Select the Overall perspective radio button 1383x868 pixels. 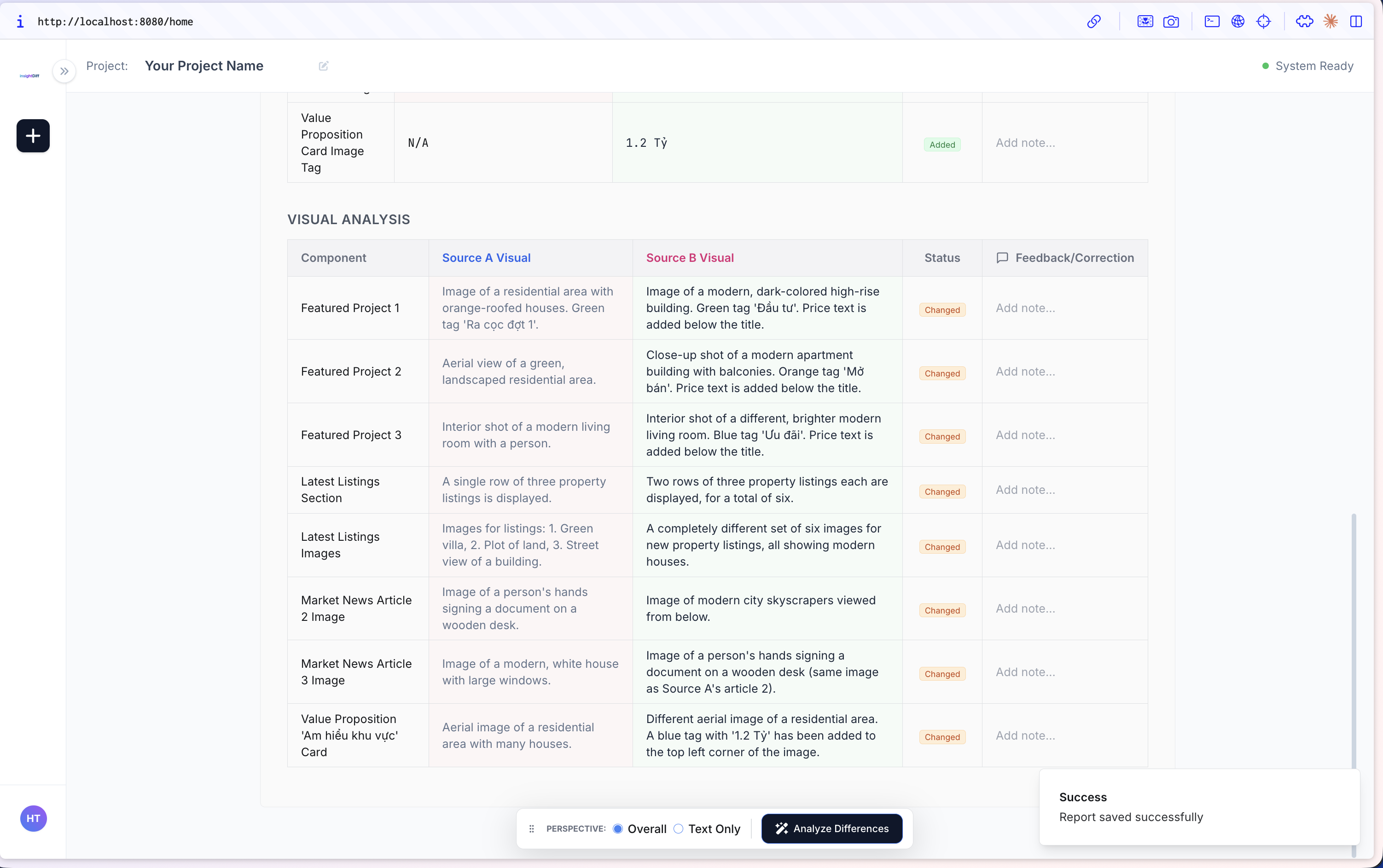[618, 828]
